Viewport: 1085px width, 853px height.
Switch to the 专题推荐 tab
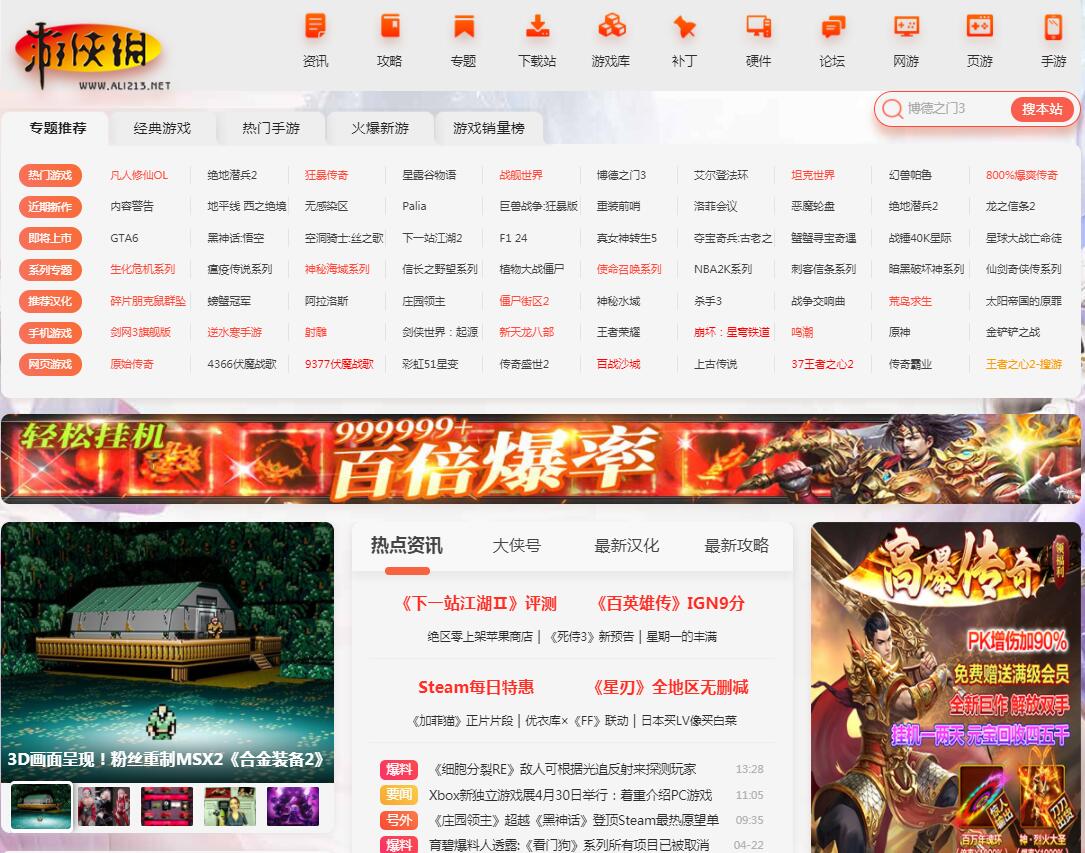(57, 128)
